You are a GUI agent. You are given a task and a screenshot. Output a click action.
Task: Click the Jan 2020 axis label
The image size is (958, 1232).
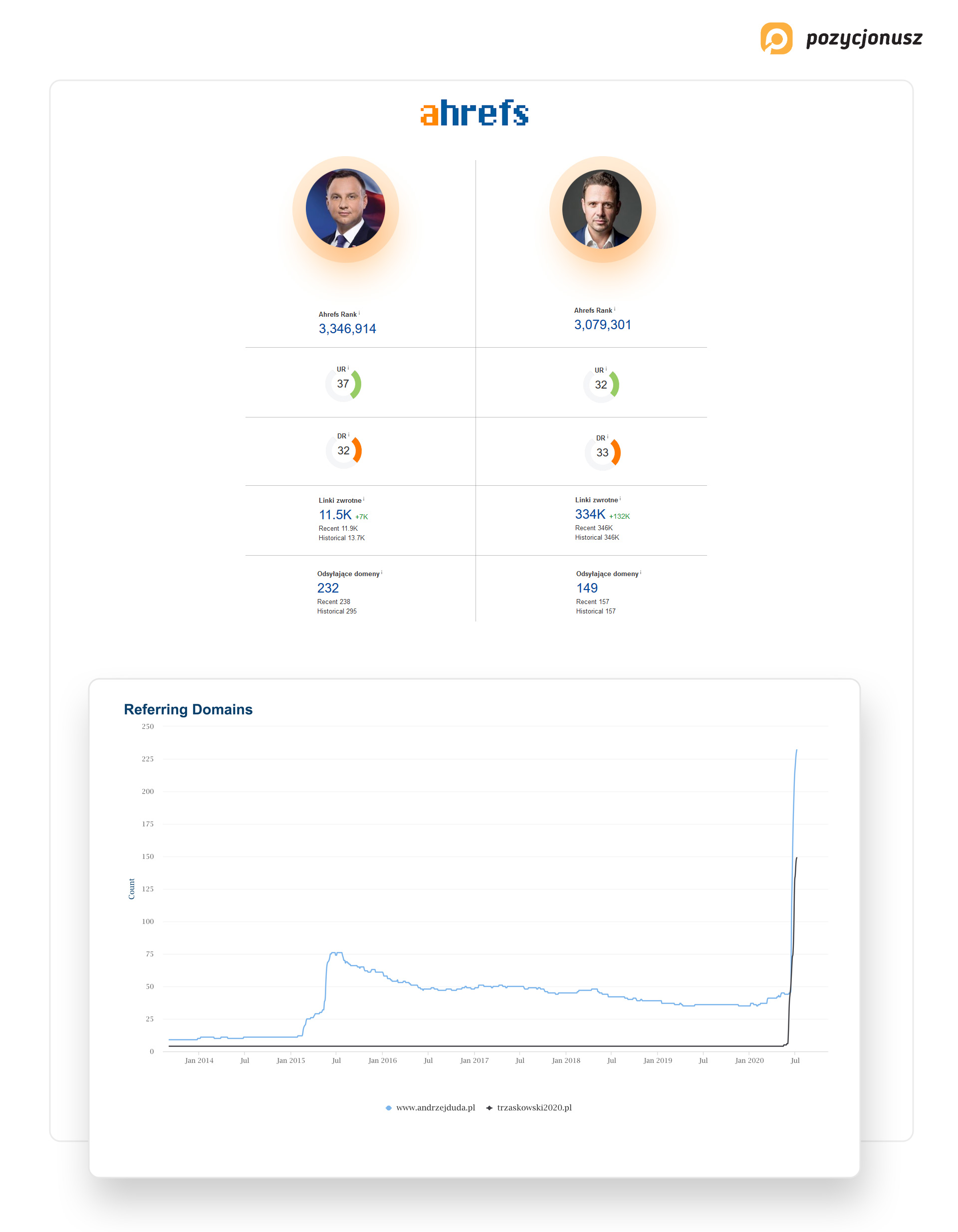[x=749, y=1060]
